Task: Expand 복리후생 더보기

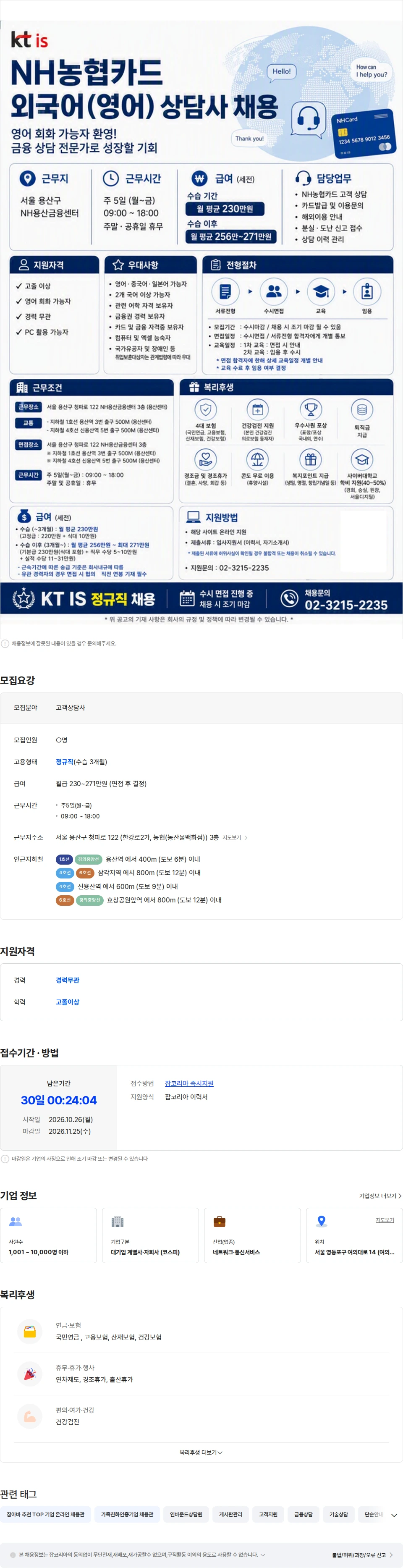Action: pos(201,1453)
